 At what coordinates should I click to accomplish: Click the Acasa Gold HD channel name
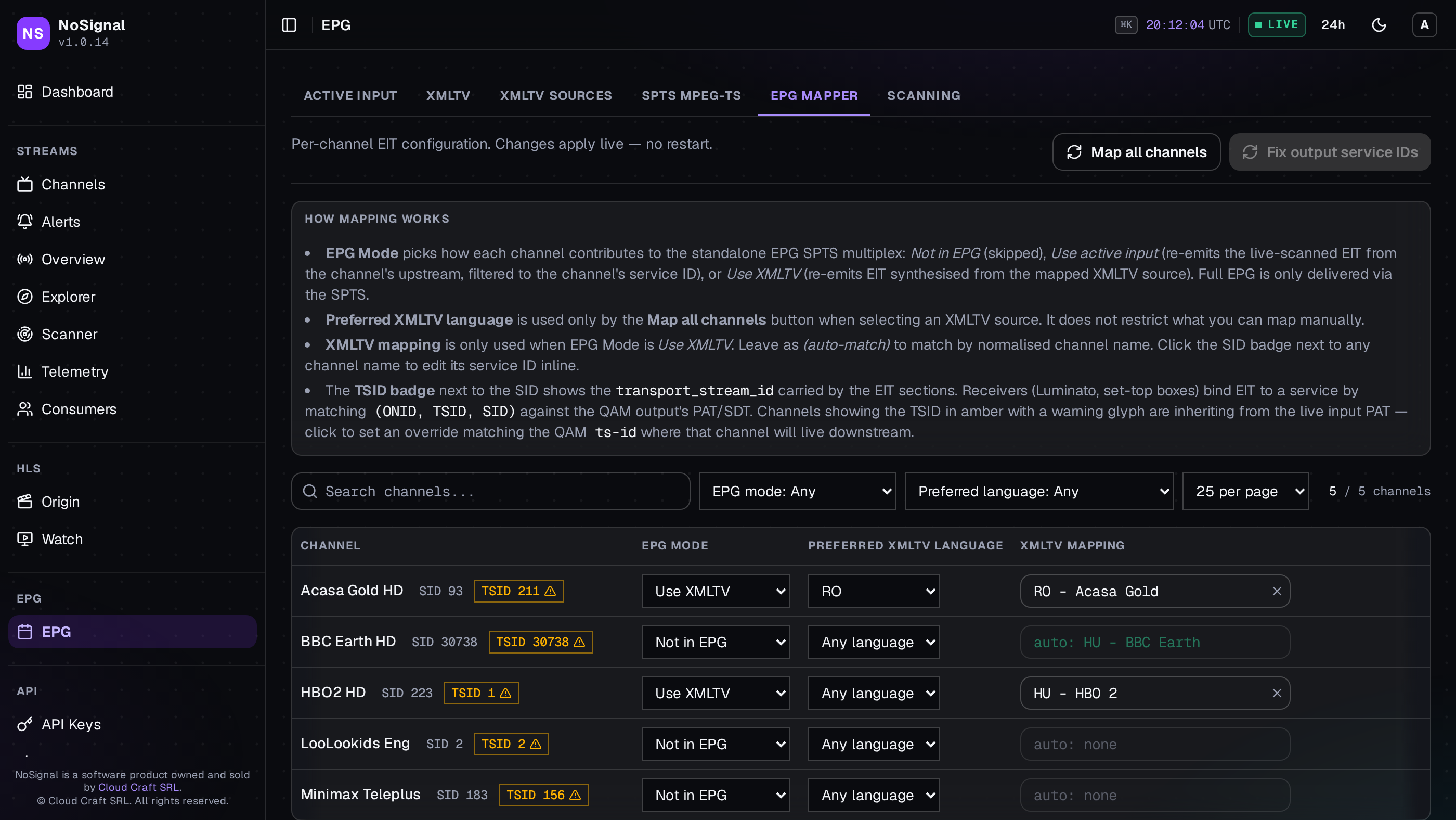(x=352, y=591)
